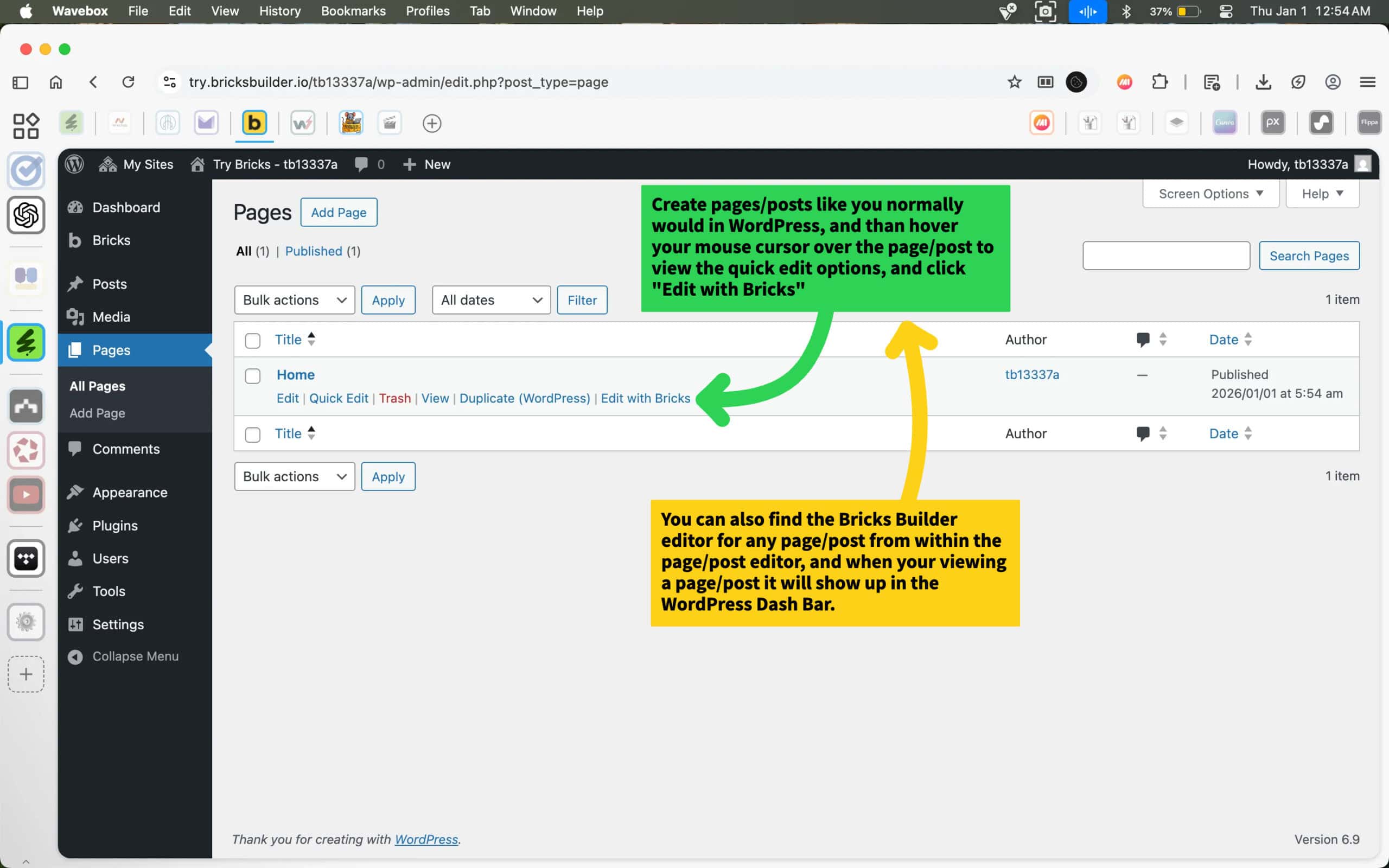Open the ChatGPT app in the Wavebox sidebar
The width and height of the screenshot is (1389, 868).
pos(26,215)
